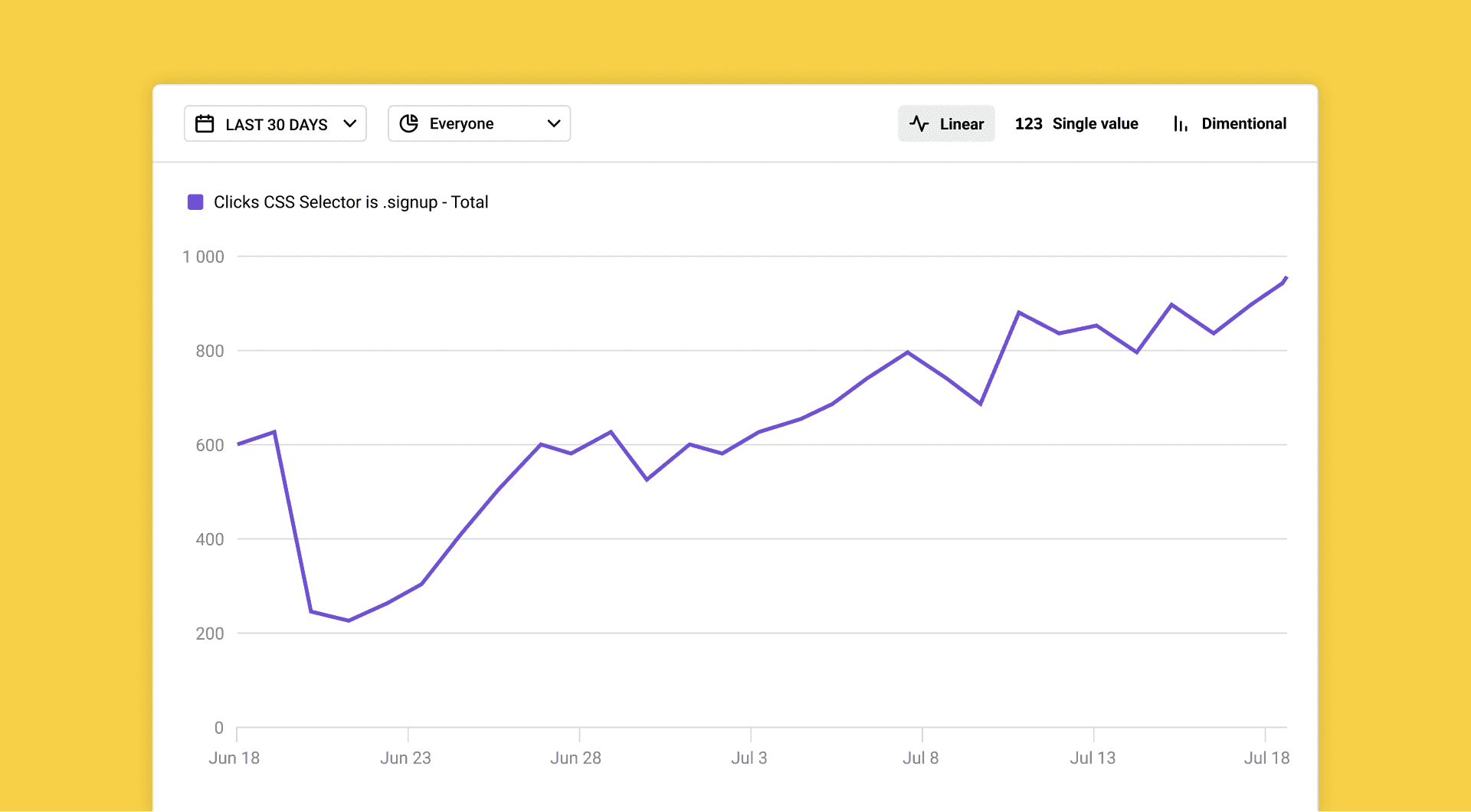Click the Dimentional bar chart icon
Image resolution: width=1471 pixels, height=812 pixels.
pos(1181,124)
